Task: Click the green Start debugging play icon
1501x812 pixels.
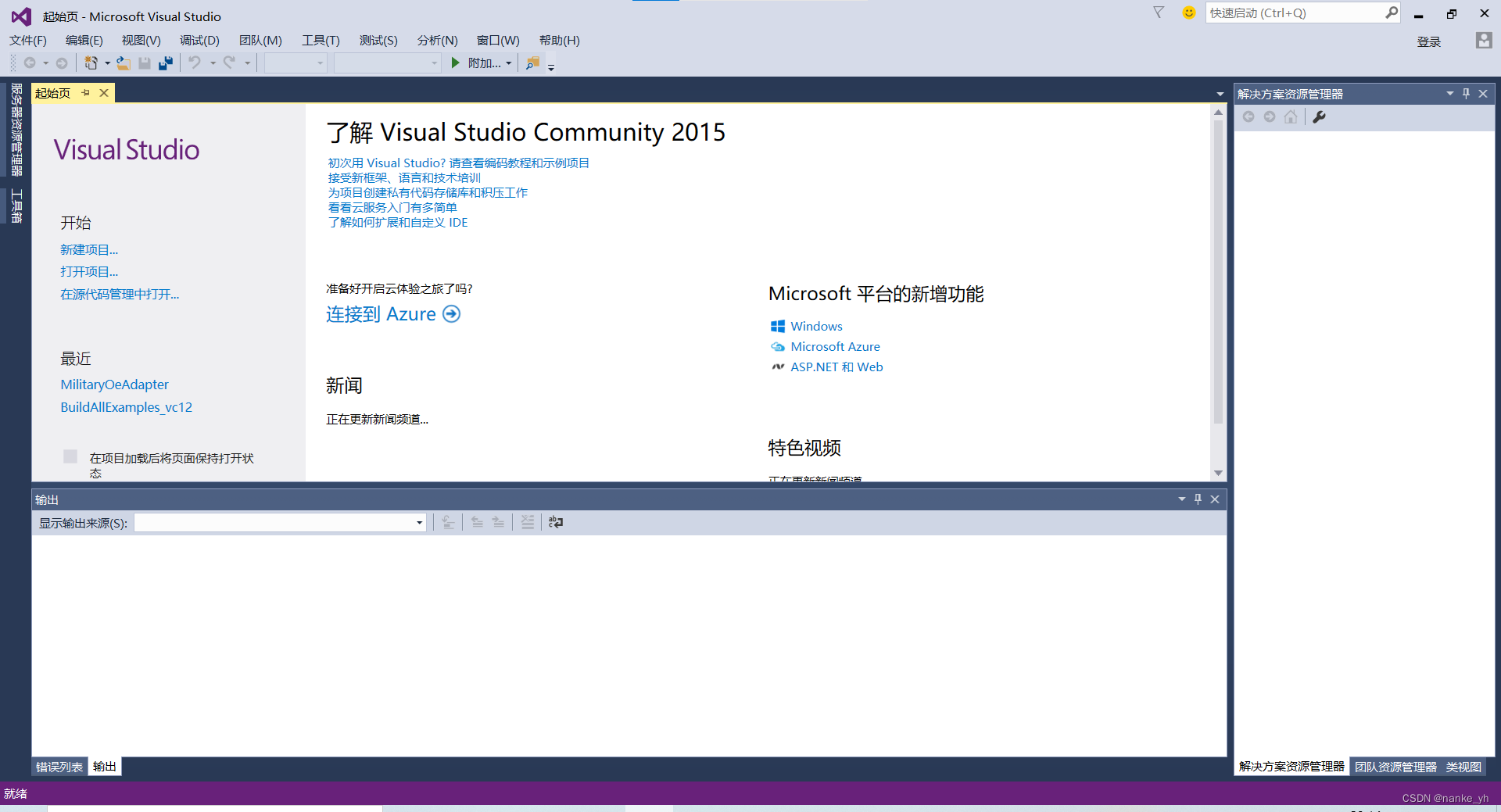Action: pos(455,63)
